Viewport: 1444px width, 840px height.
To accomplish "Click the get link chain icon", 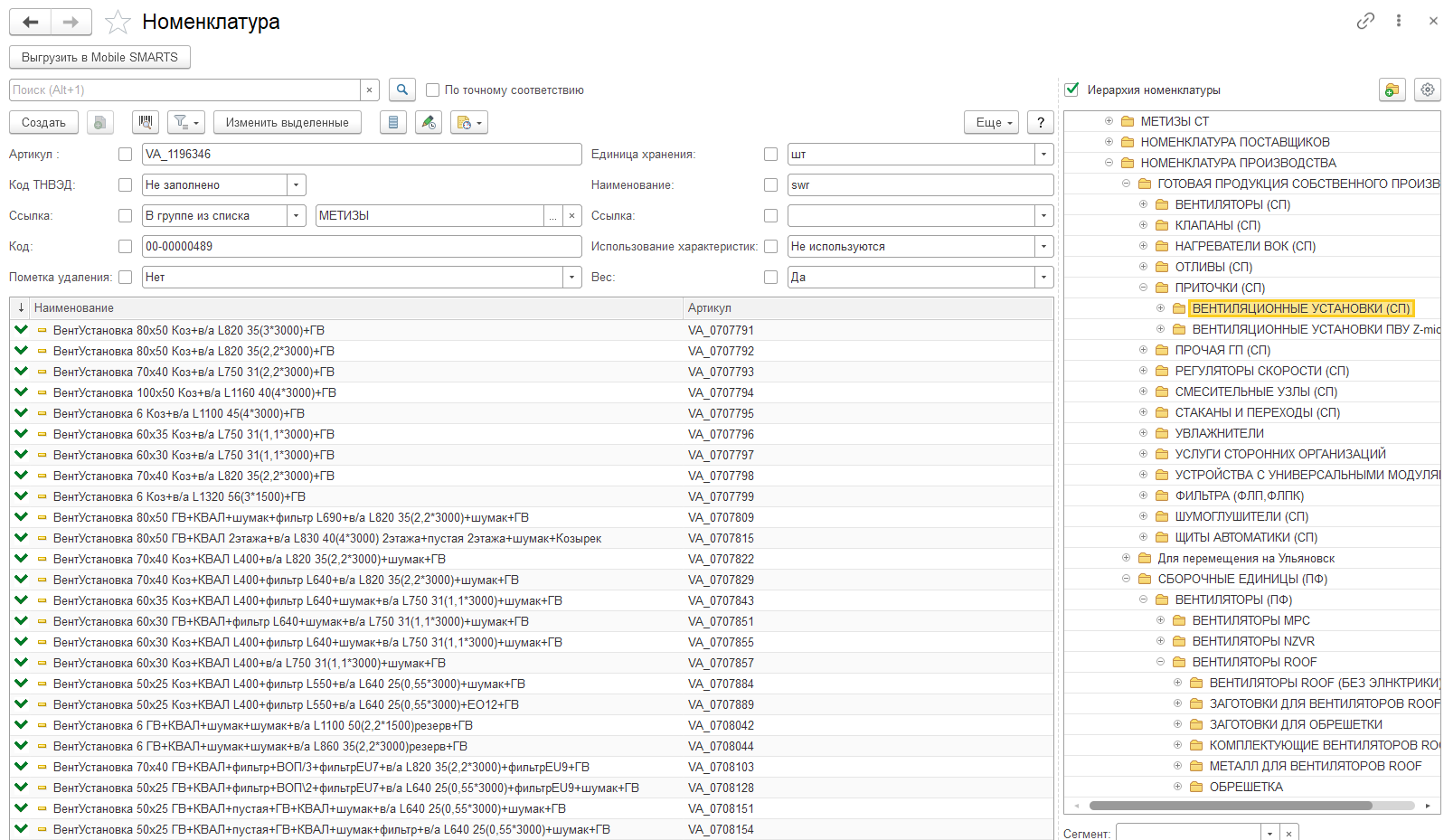I will (x=1365, y=21).
